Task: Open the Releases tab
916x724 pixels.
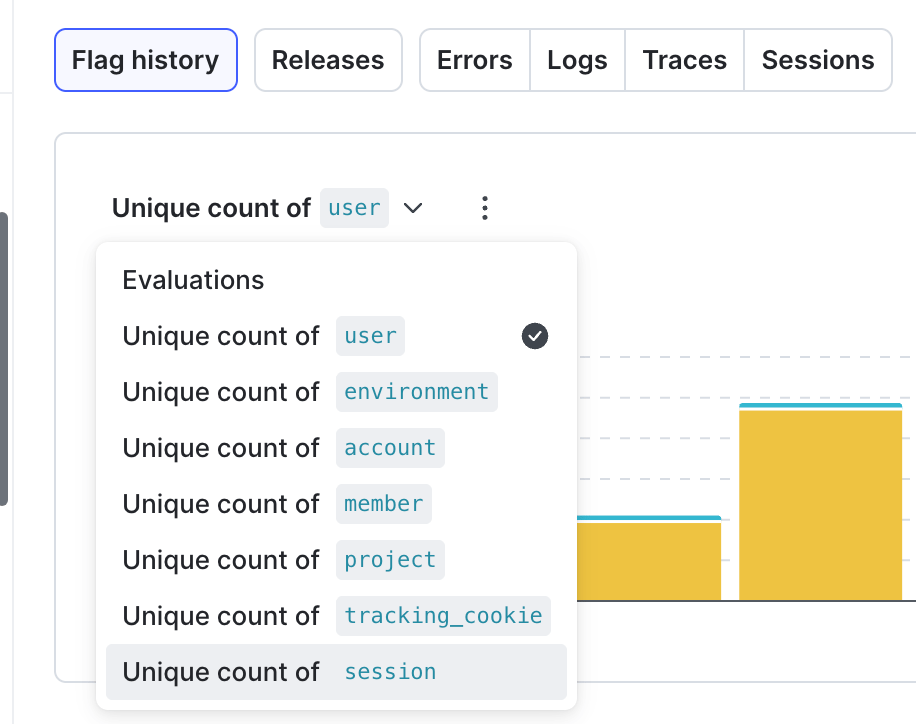Action: coord(328,60)
